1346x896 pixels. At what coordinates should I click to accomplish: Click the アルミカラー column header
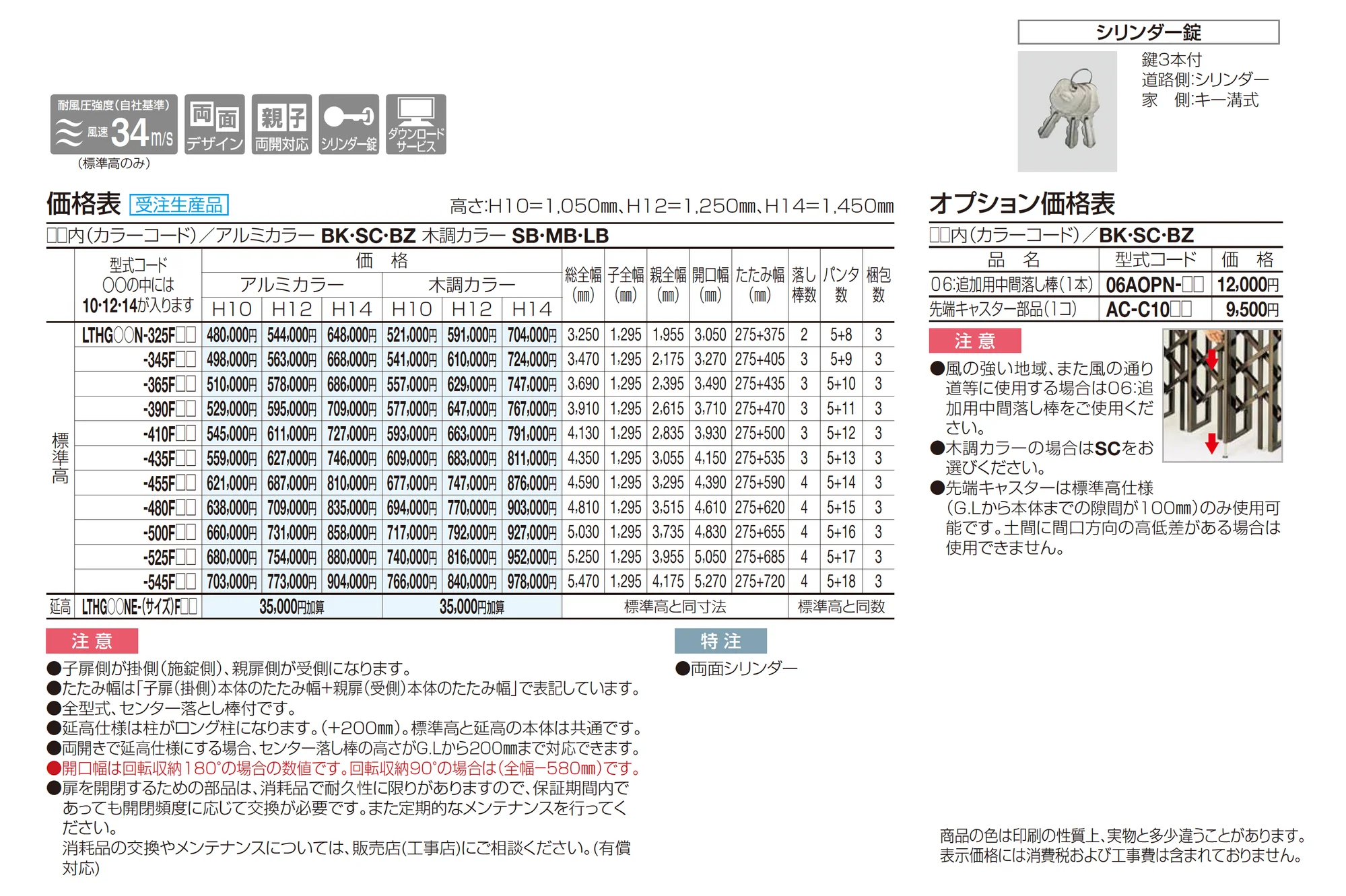coord(292,285)
